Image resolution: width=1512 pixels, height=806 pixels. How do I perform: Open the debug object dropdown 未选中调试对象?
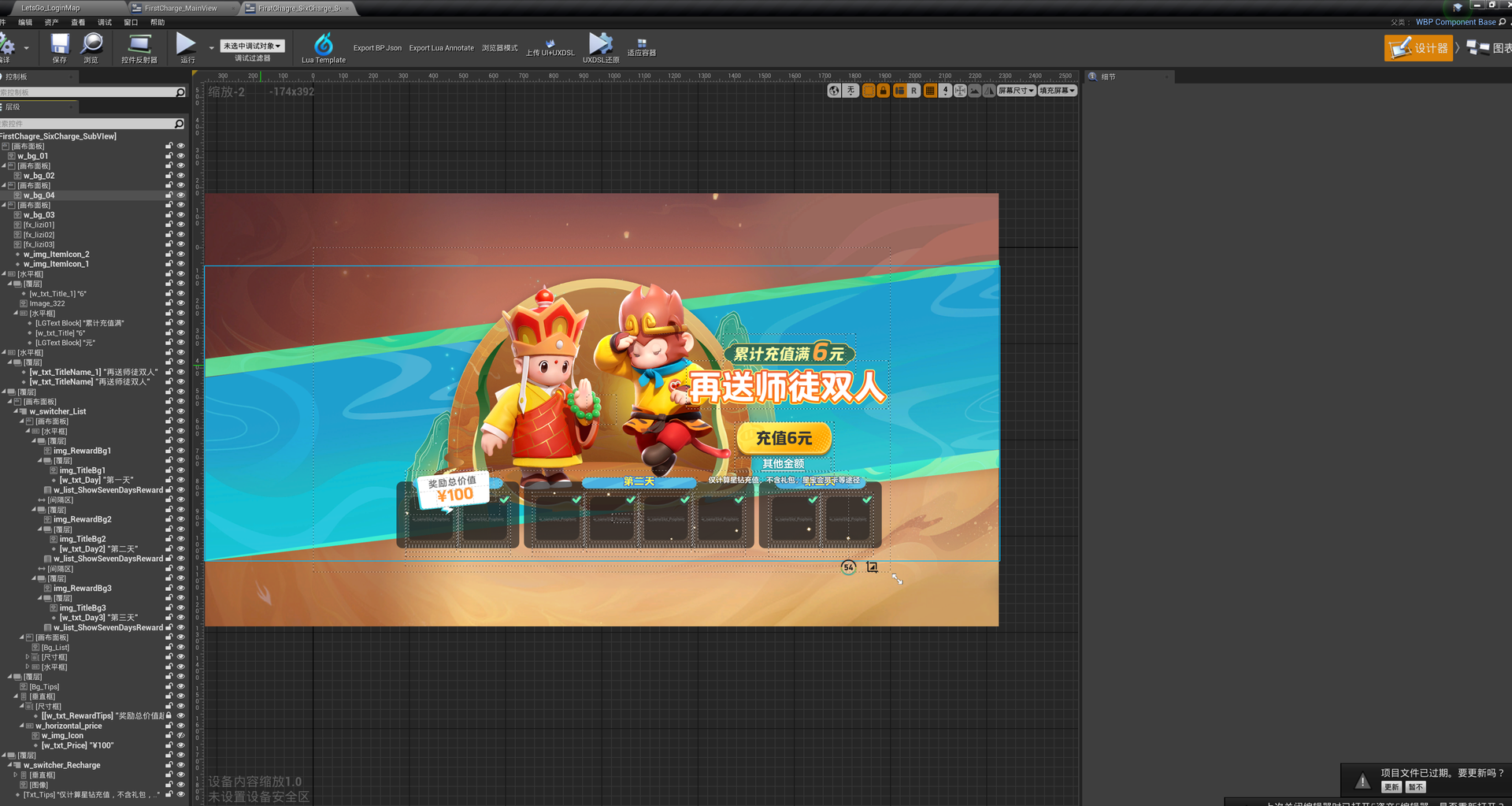coord(252,46)
